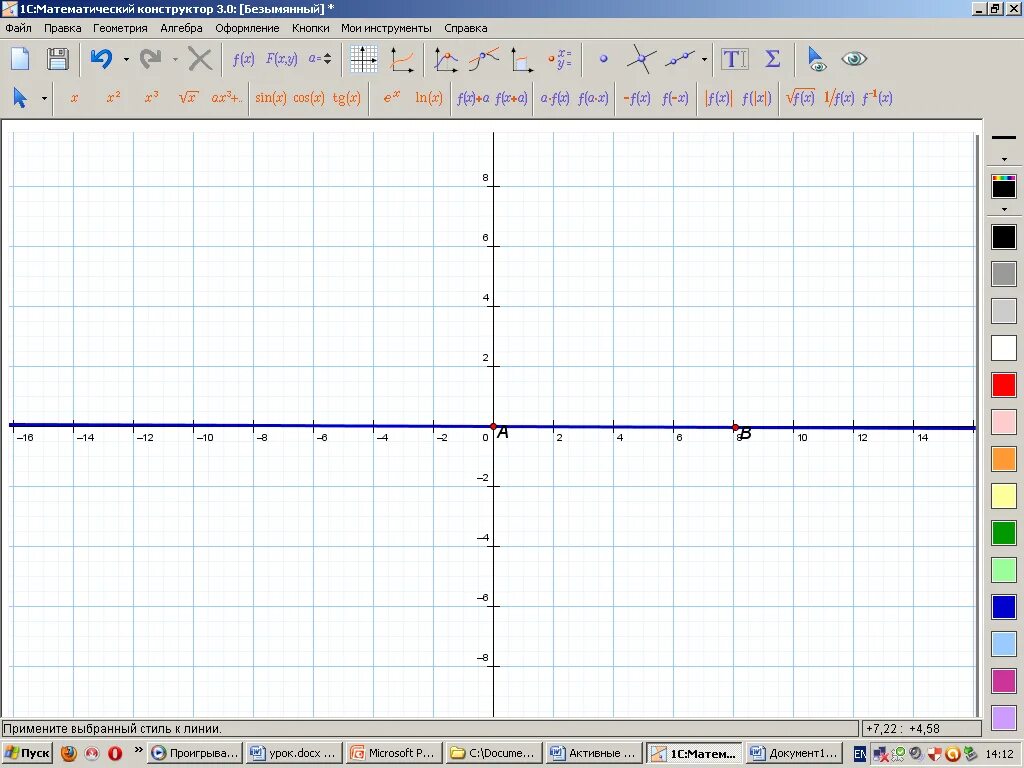Select the segment through two points tool
Screen dimensions: 1024x768
[680, 59]
